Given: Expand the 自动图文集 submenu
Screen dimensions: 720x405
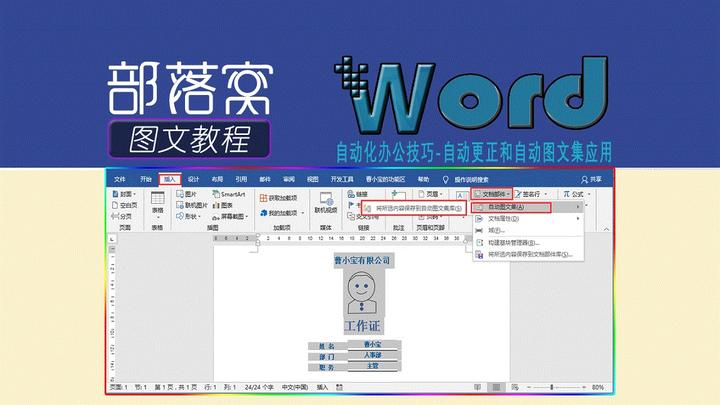Looking at the screenshot, I should coord(528,207).
